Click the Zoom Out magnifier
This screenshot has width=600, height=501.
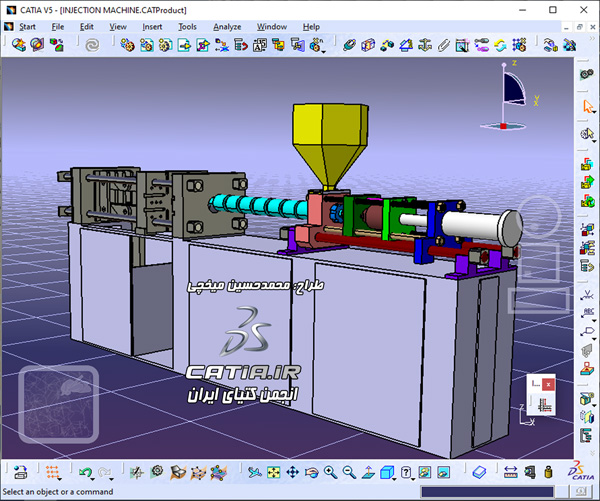point(349,472)
